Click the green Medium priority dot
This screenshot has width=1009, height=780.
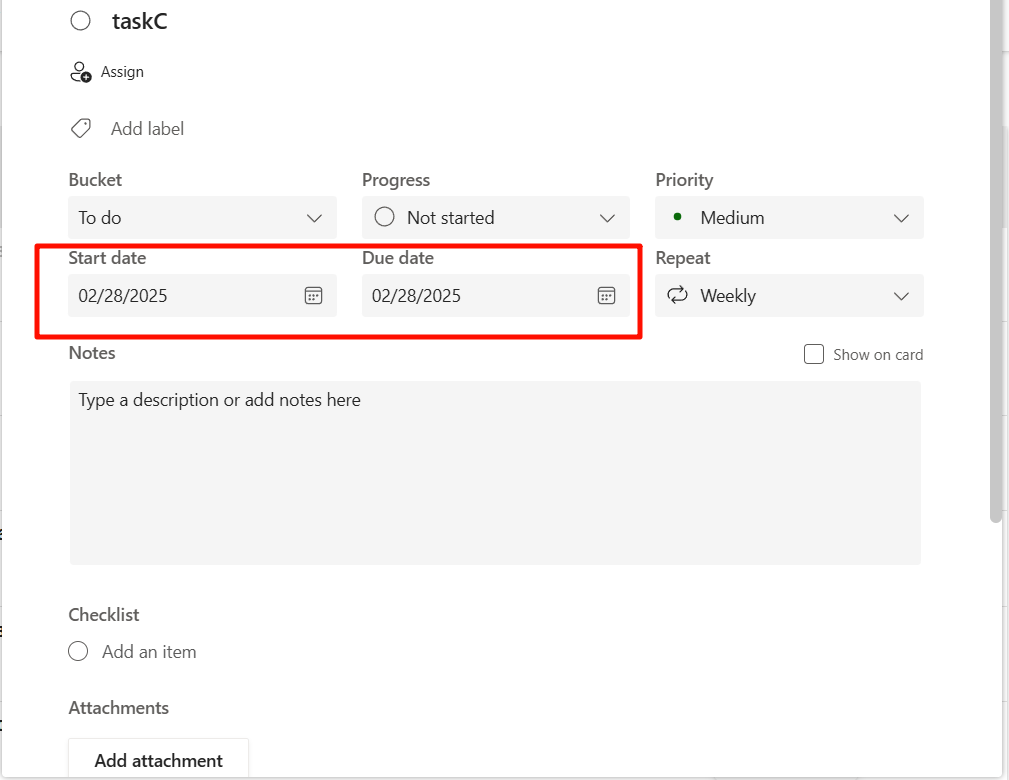coord(677,217)
